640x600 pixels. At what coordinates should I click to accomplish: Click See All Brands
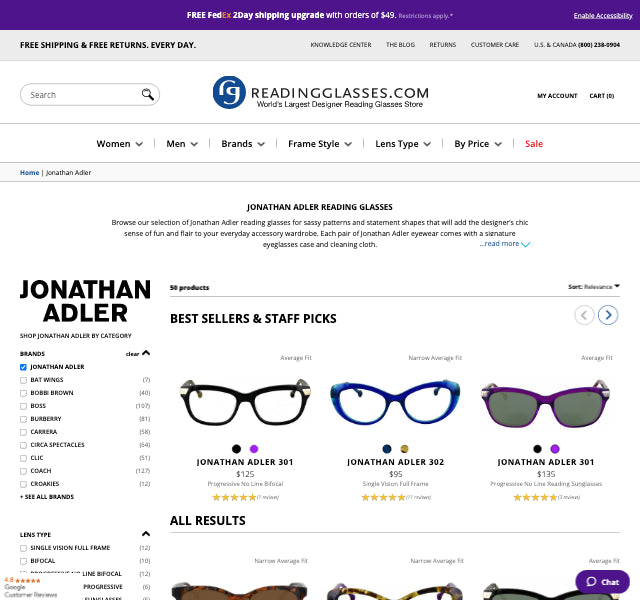pyautogui.click(x=47, y=497)
